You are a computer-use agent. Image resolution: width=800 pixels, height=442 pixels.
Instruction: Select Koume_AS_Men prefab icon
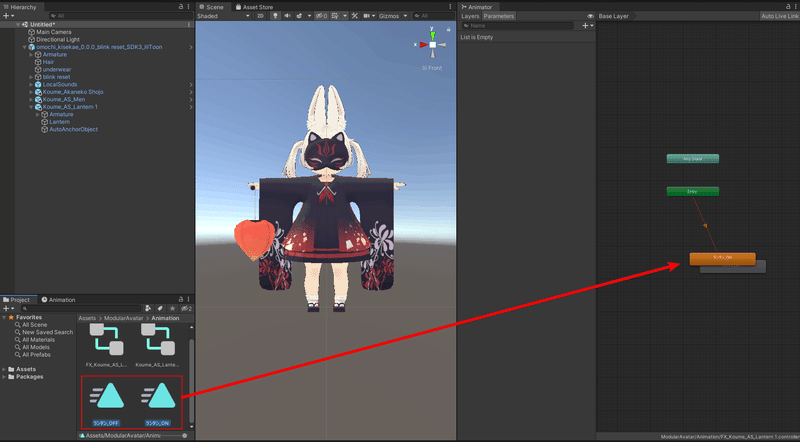click(x=38, y=100)
